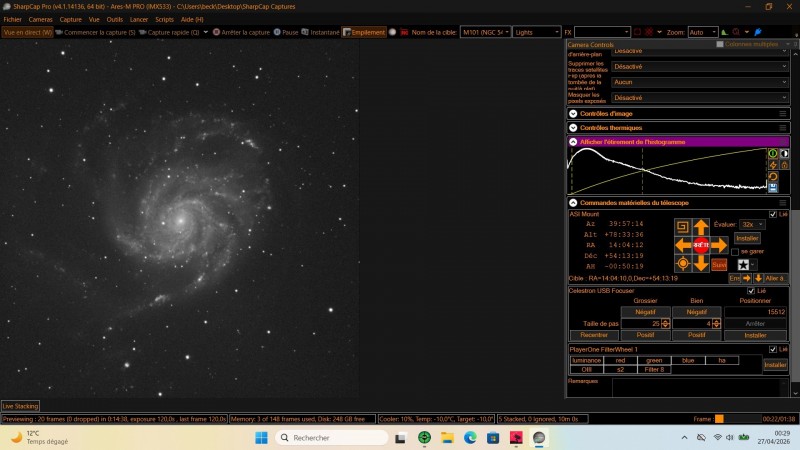Image resolution: width=800 pixels, height=450 pixels.
Task: Enable auto-stretch with the green circle histogram icon
Action: [x=773, y=153]
